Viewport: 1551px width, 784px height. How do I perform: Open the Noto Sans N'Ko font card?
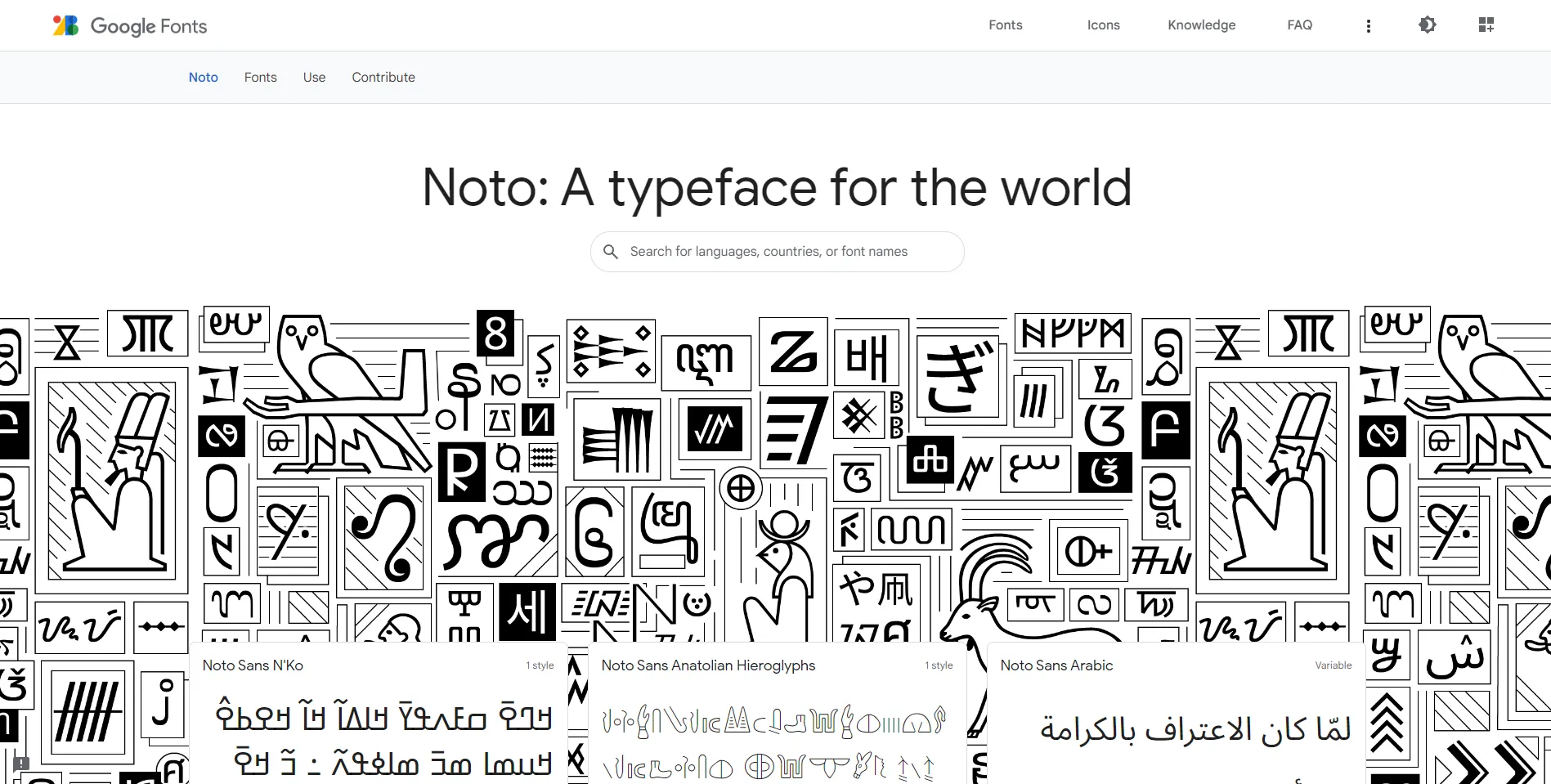pos(379,714)
